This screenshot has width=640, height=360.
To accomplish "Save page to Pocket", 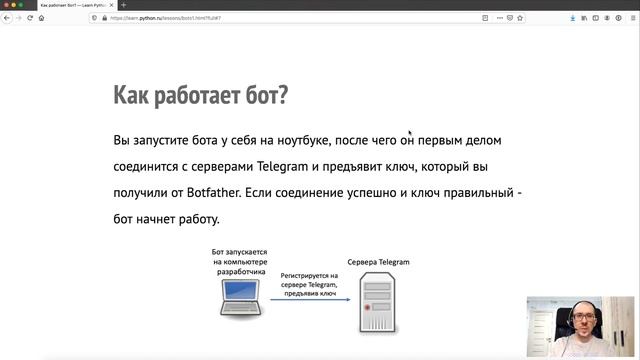I will click(x=510, y=18).
